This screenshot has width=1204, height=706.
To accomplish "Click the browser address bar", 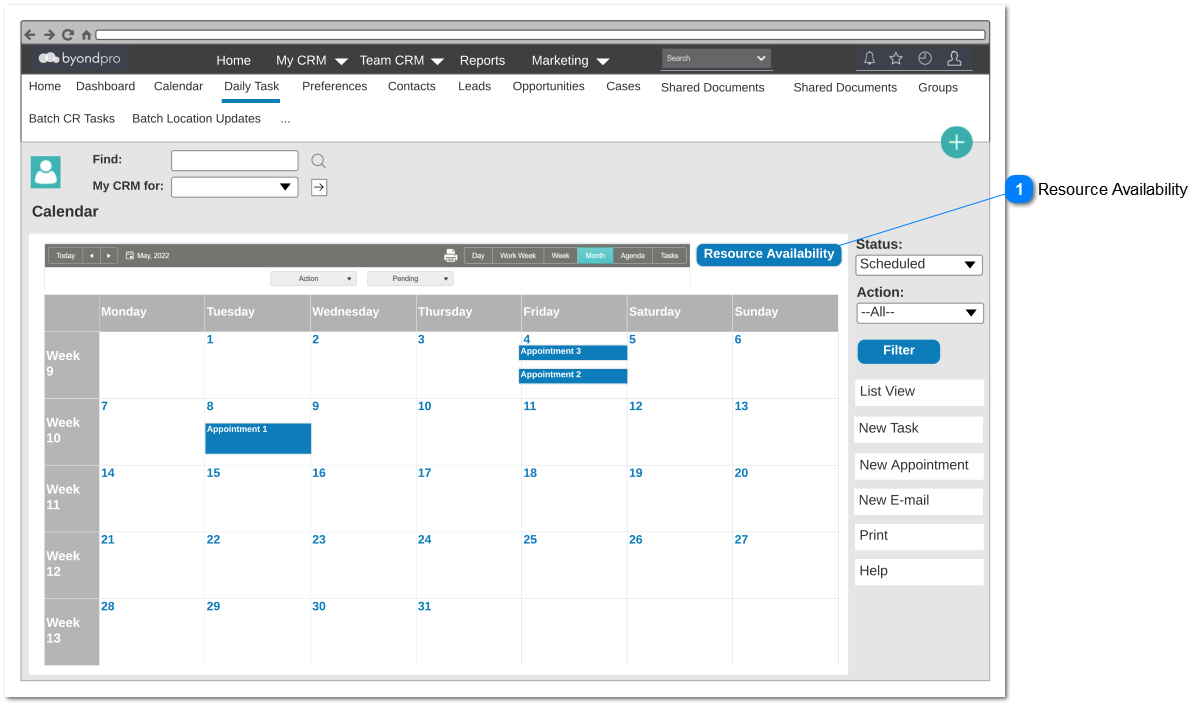I will point(540,35).
